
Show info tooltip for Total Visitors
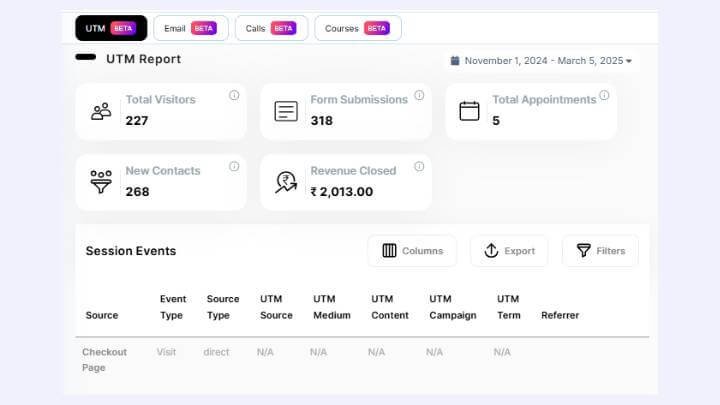pos(234,96)
